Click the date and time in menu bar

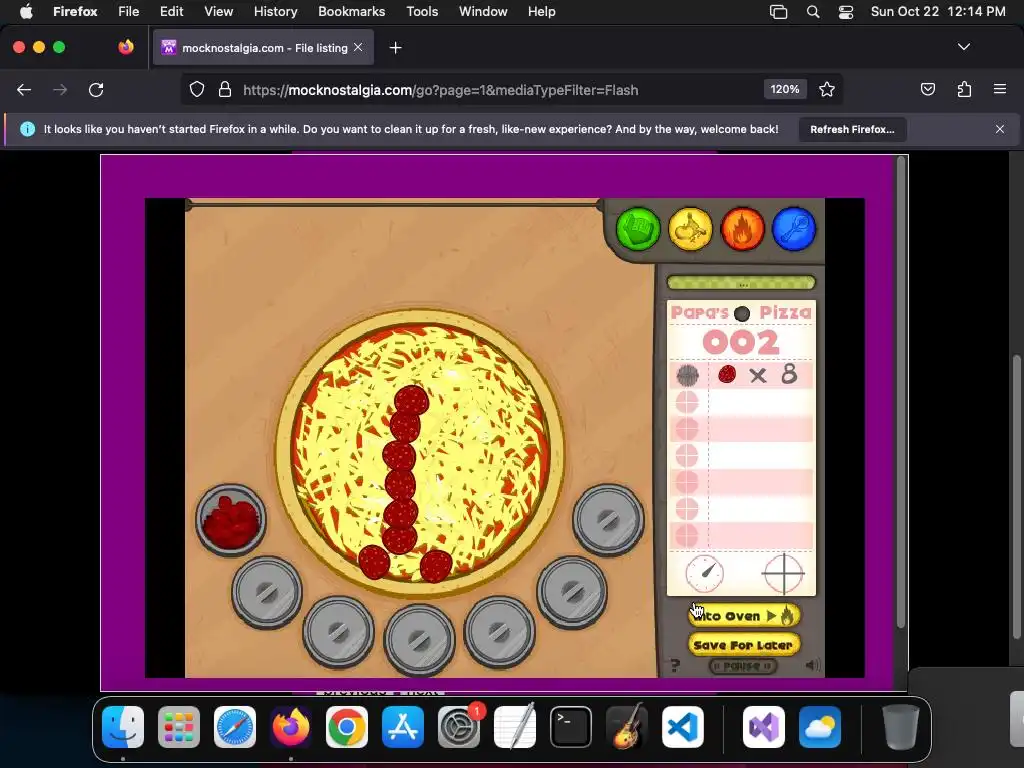click(938, 12)
